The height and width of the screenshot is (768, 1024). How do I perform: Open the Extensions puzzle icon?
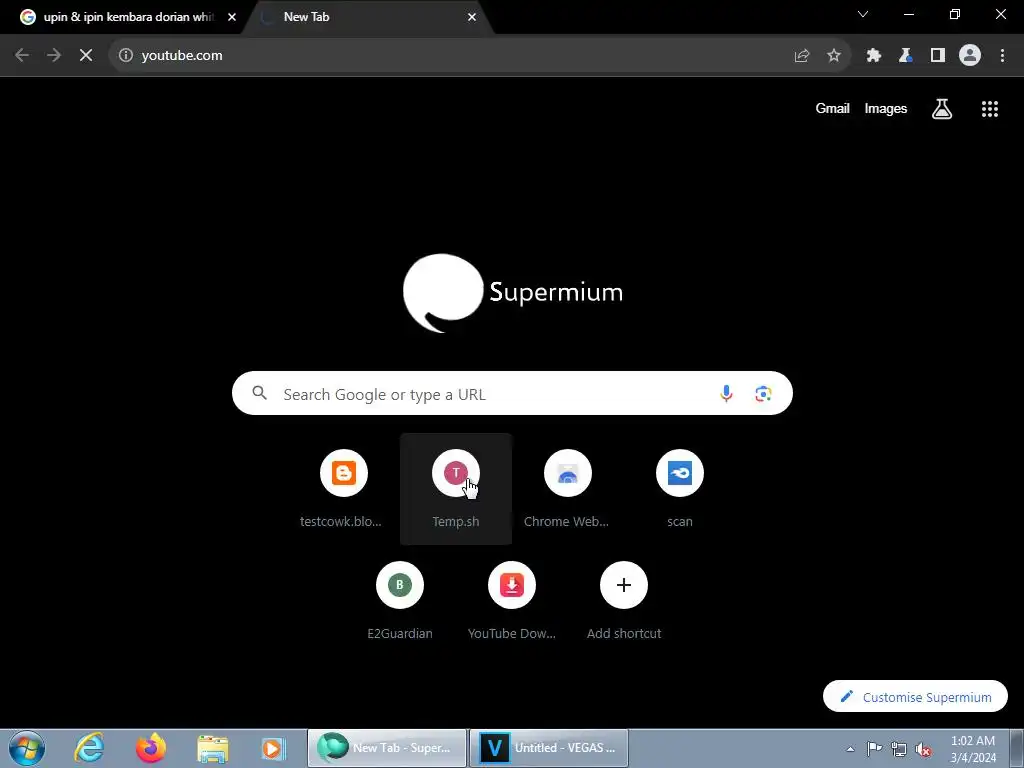pyautogui.click(x=874, y=56)
